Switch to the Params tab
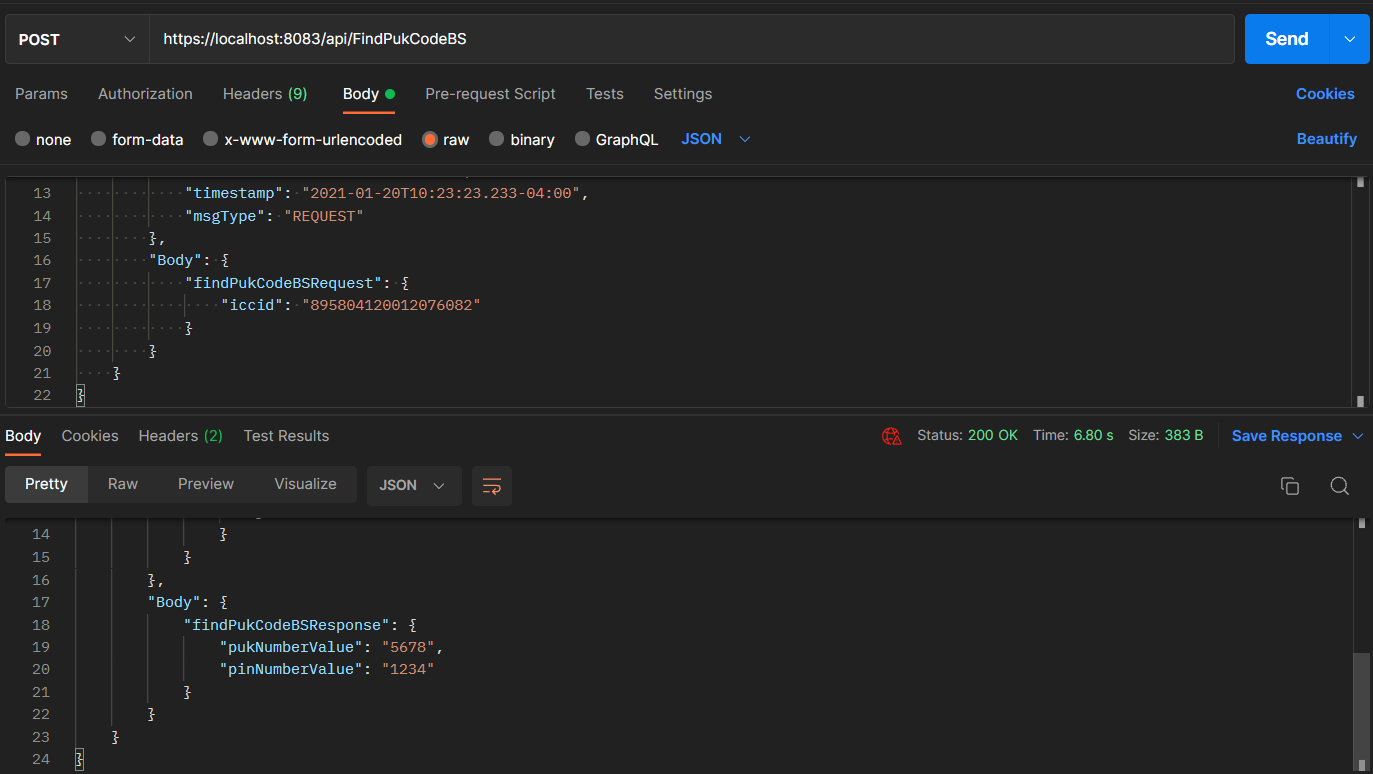The width and height of the screenshot is (1373, 774). coord(41,94)
